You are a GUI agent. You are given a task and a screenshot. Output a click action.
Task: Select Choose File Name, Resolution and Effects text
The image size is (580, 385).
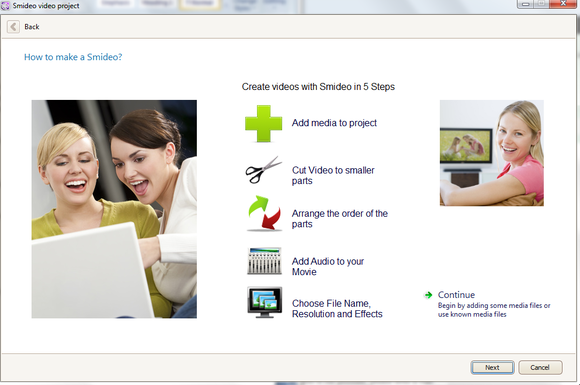point(337,308)
